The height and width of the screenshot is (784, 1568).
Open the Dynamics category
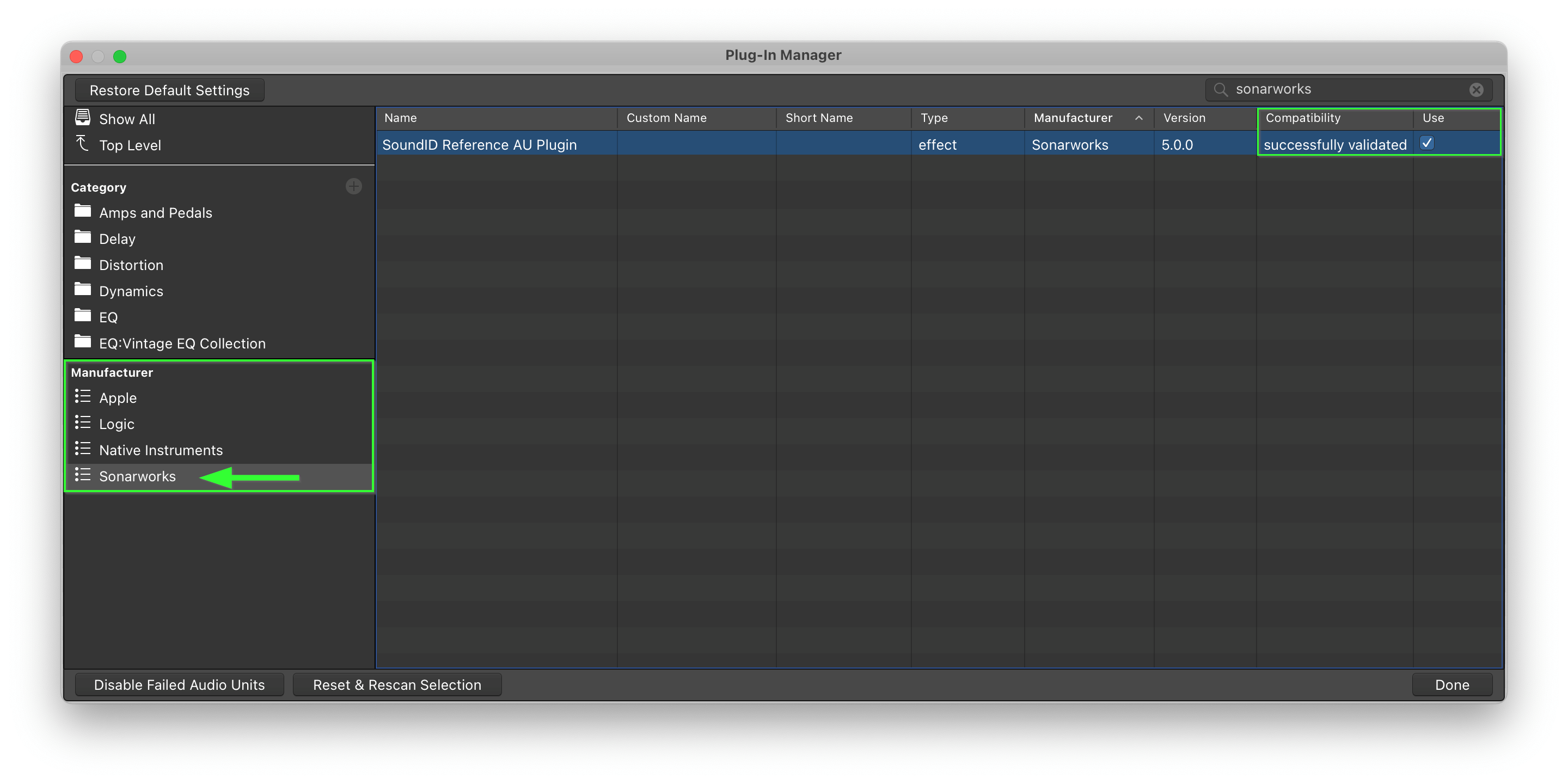pos(219,291)
